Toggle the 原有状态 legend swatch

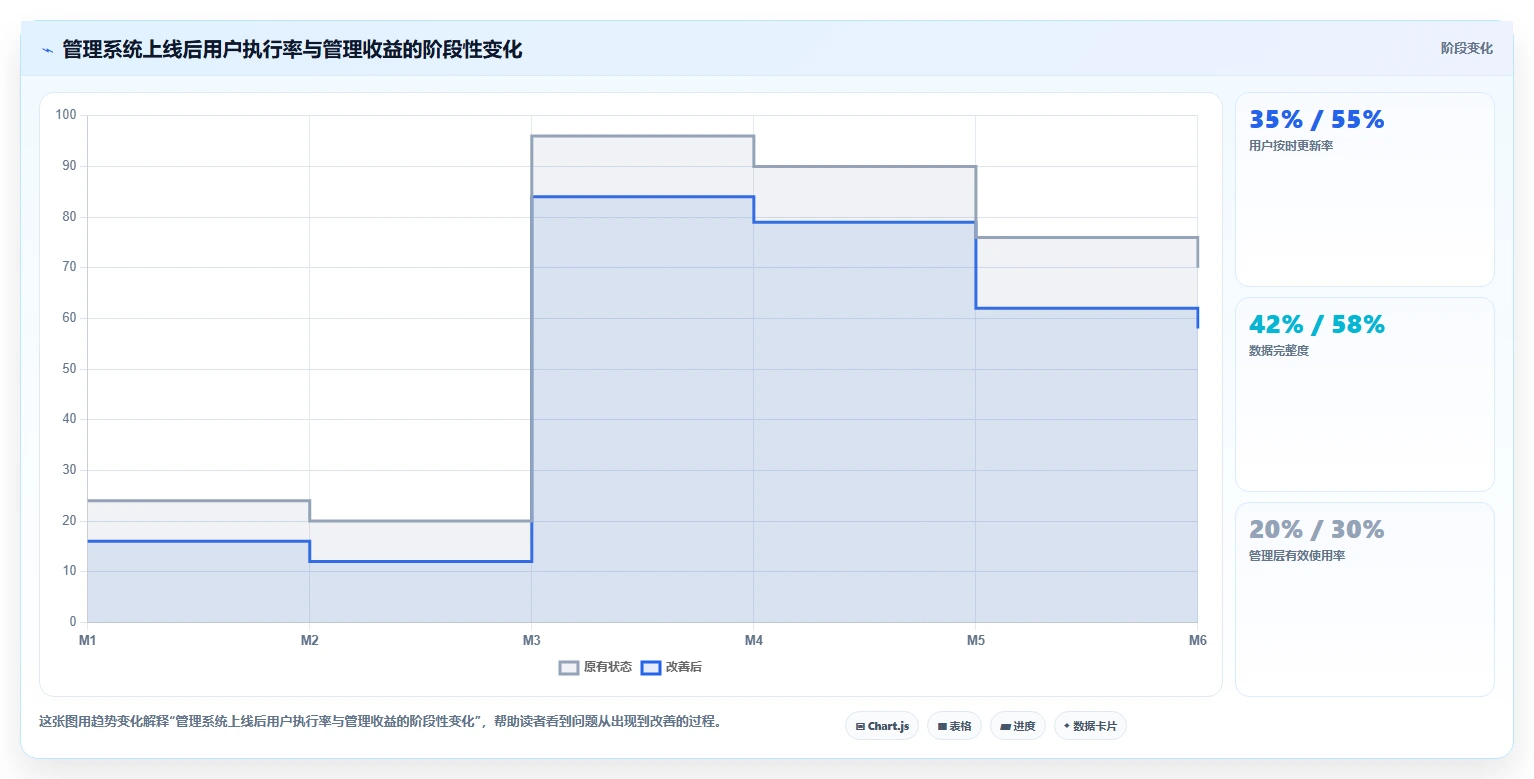(569, 667)
